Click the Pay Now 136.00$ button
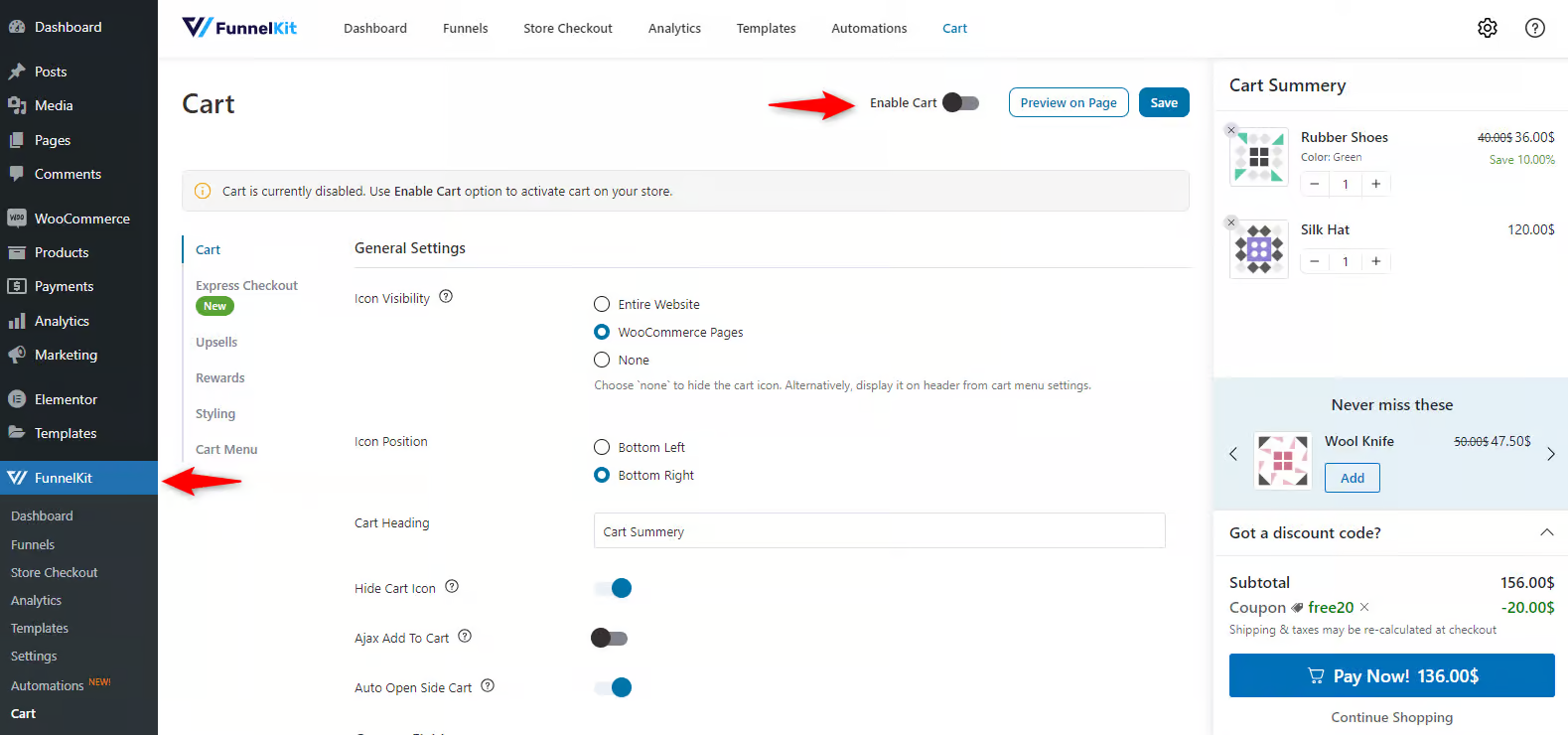The width and height of the screenshot is (1568, 735). [1392, 675]
